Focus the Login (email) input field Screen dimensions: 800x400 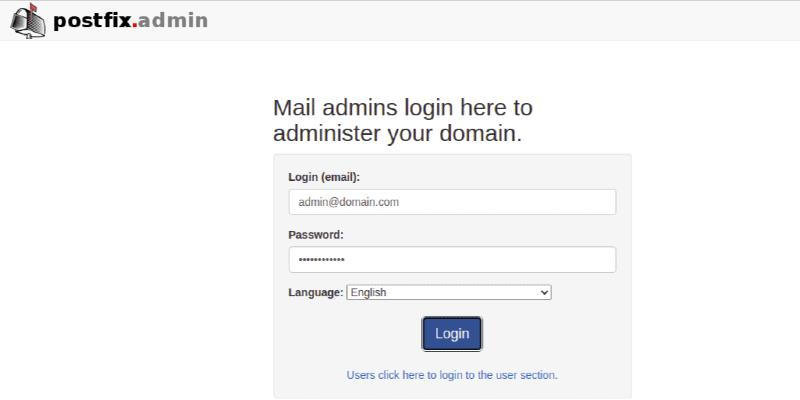click(x=452, y=201)
